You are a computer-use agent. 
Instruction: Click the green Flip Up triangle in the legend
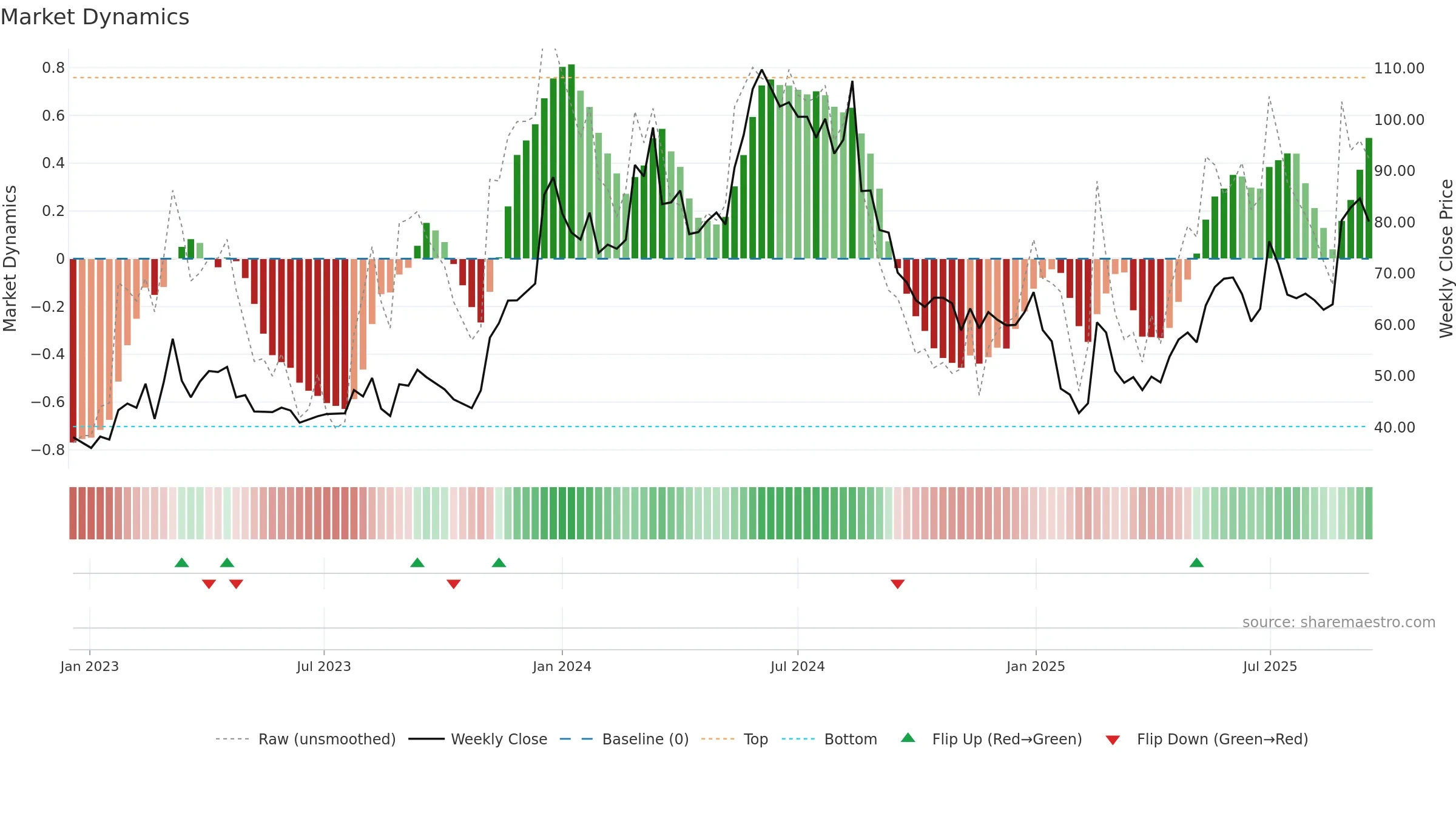coord(908,738)
